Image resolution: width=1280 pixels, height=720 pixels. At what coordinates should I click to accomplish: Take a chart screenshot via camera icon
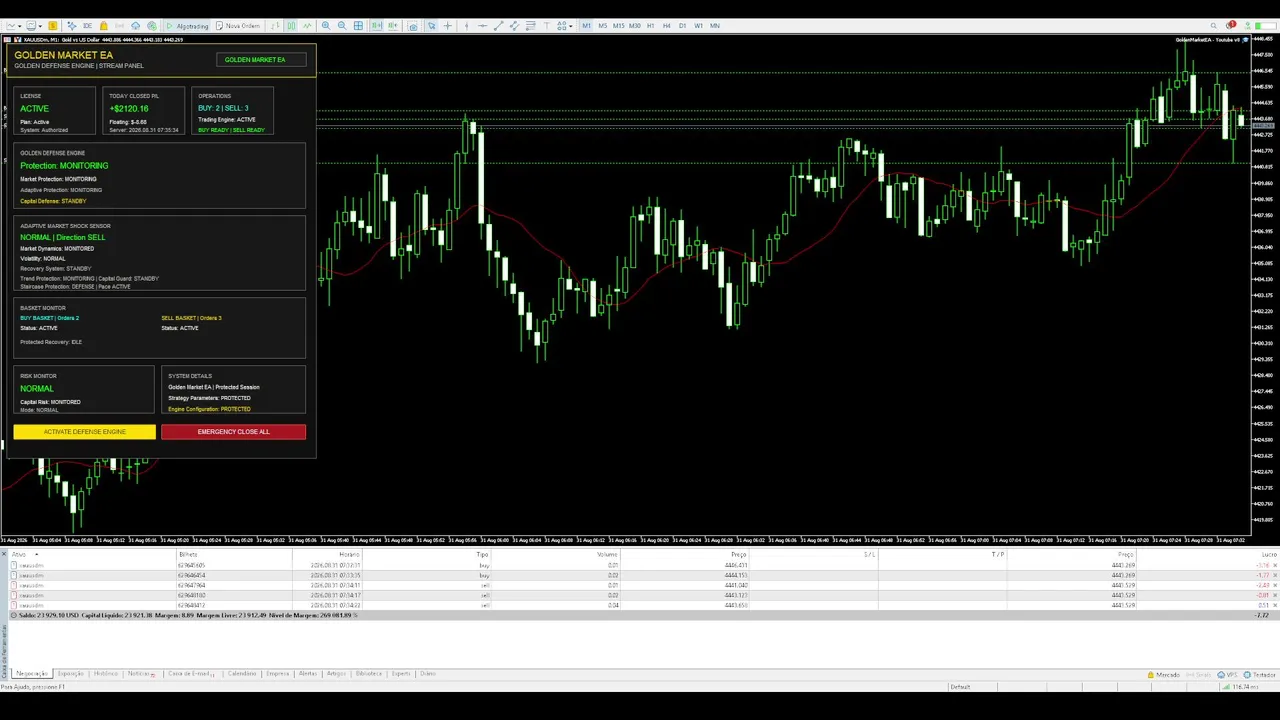coord(413,25)
